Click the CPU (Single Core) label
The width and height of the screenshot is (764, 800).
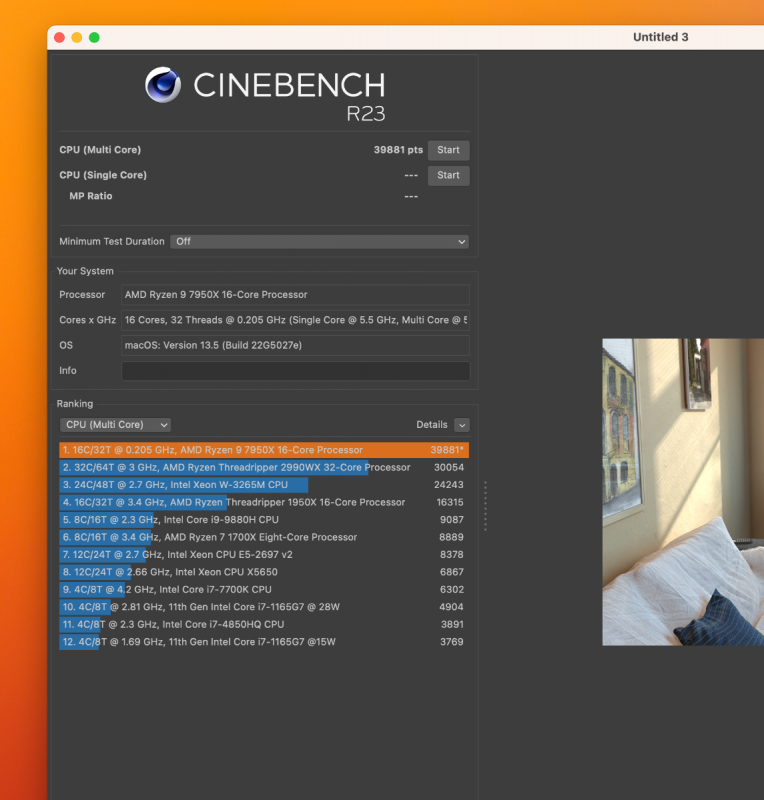103,175
